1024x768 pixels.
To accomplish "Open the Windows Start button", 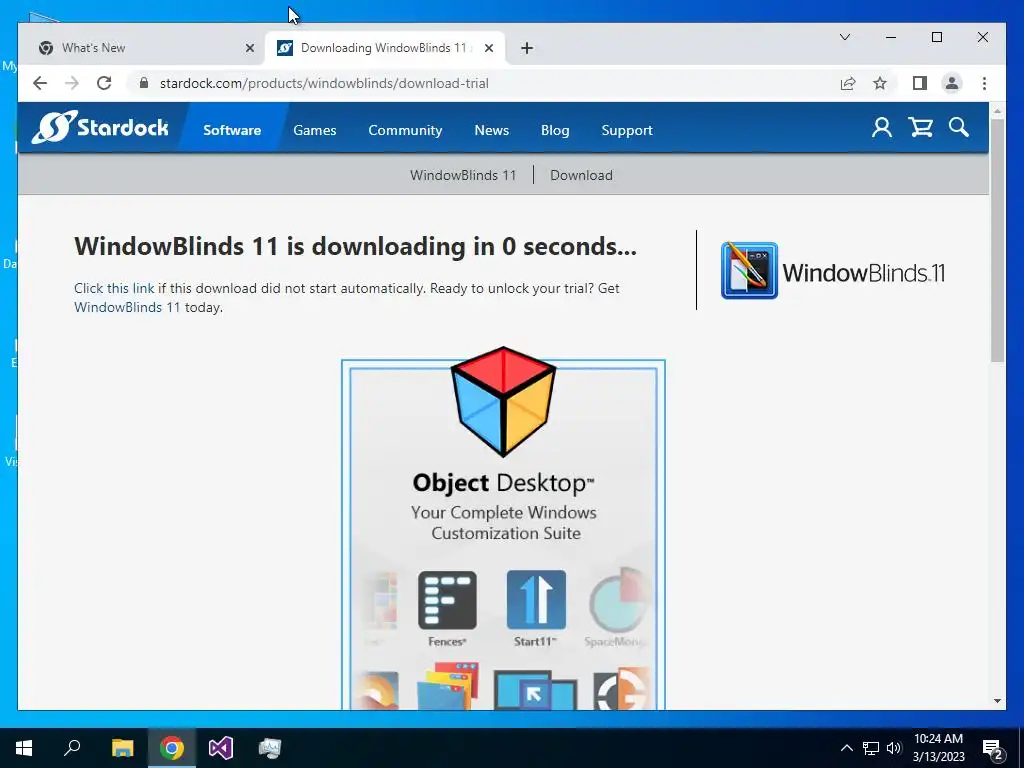I will (x=24, y=748).
